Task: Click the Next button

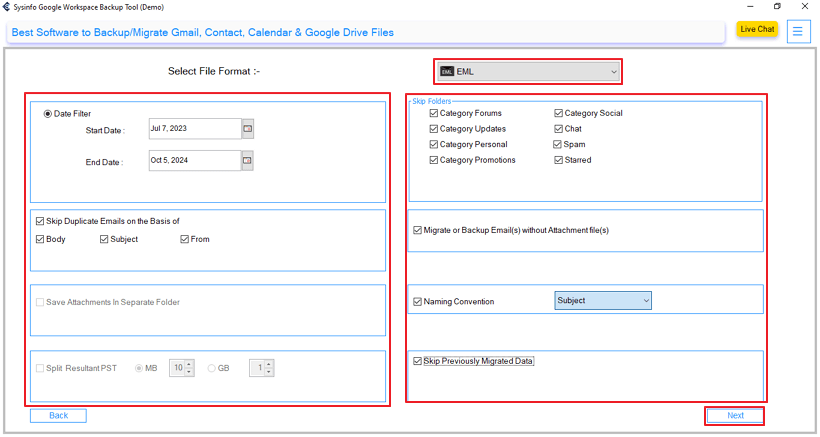Action: tap(735, 416)
